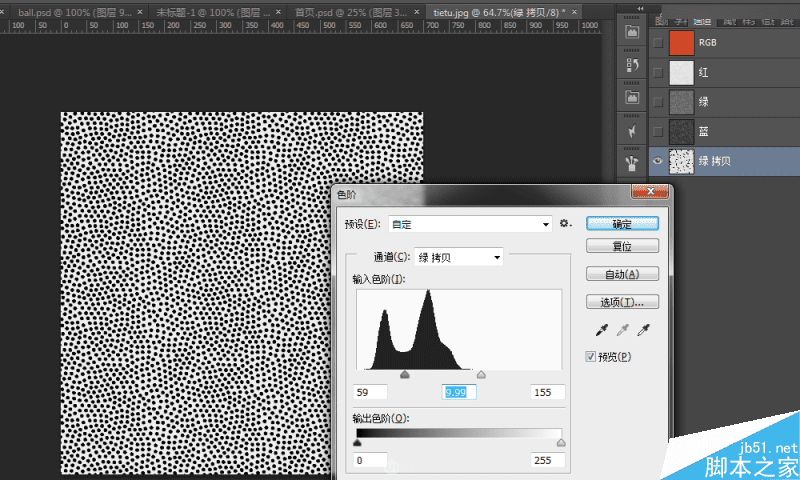Screen dimensions: 800x480
Task: Open the preset options gear menu
Action: click(565, 224)
